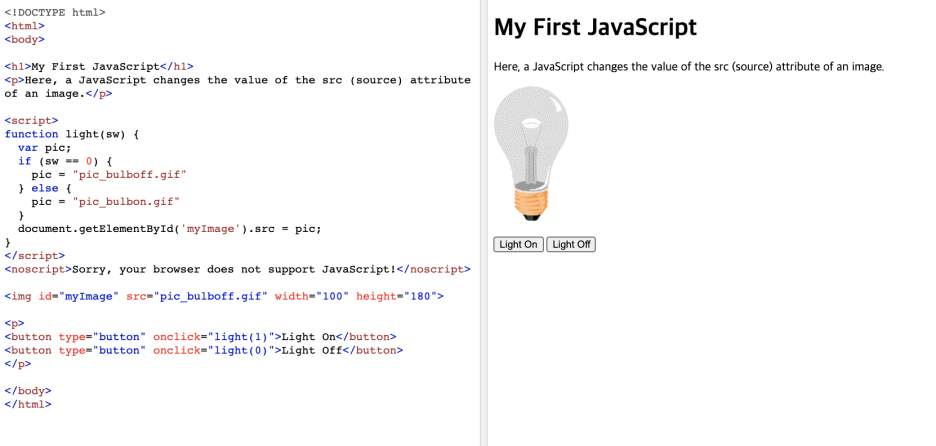Click the var pic; code line

point(45,147)
